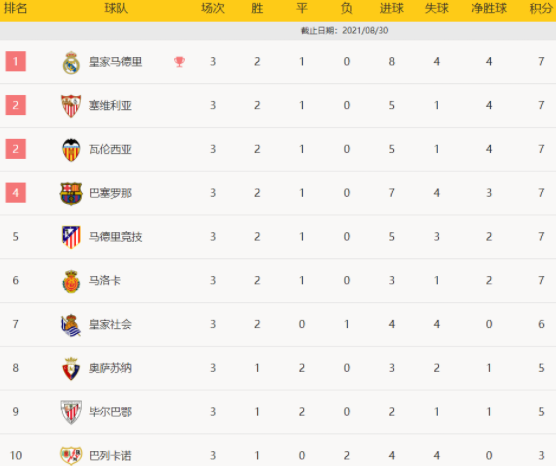This screenshot has width=556, height=466.
Task: Open the 皇家马德里 team link
Action: (115, 62)
